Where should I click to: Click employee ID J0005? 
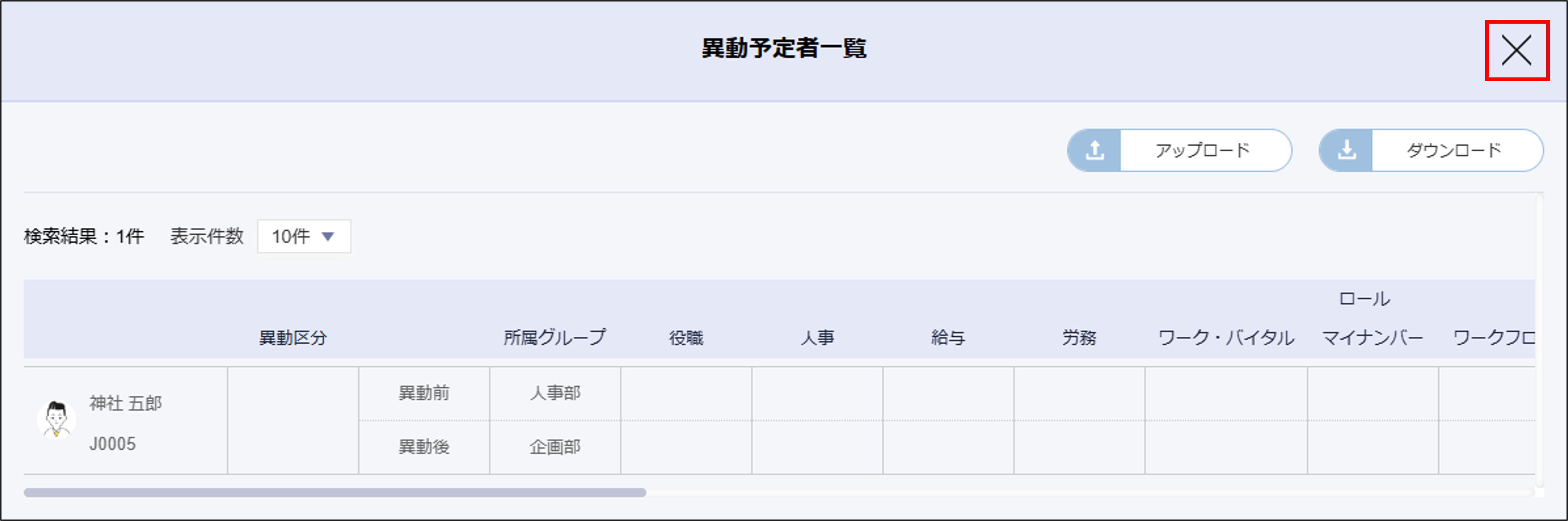(112, 444)
